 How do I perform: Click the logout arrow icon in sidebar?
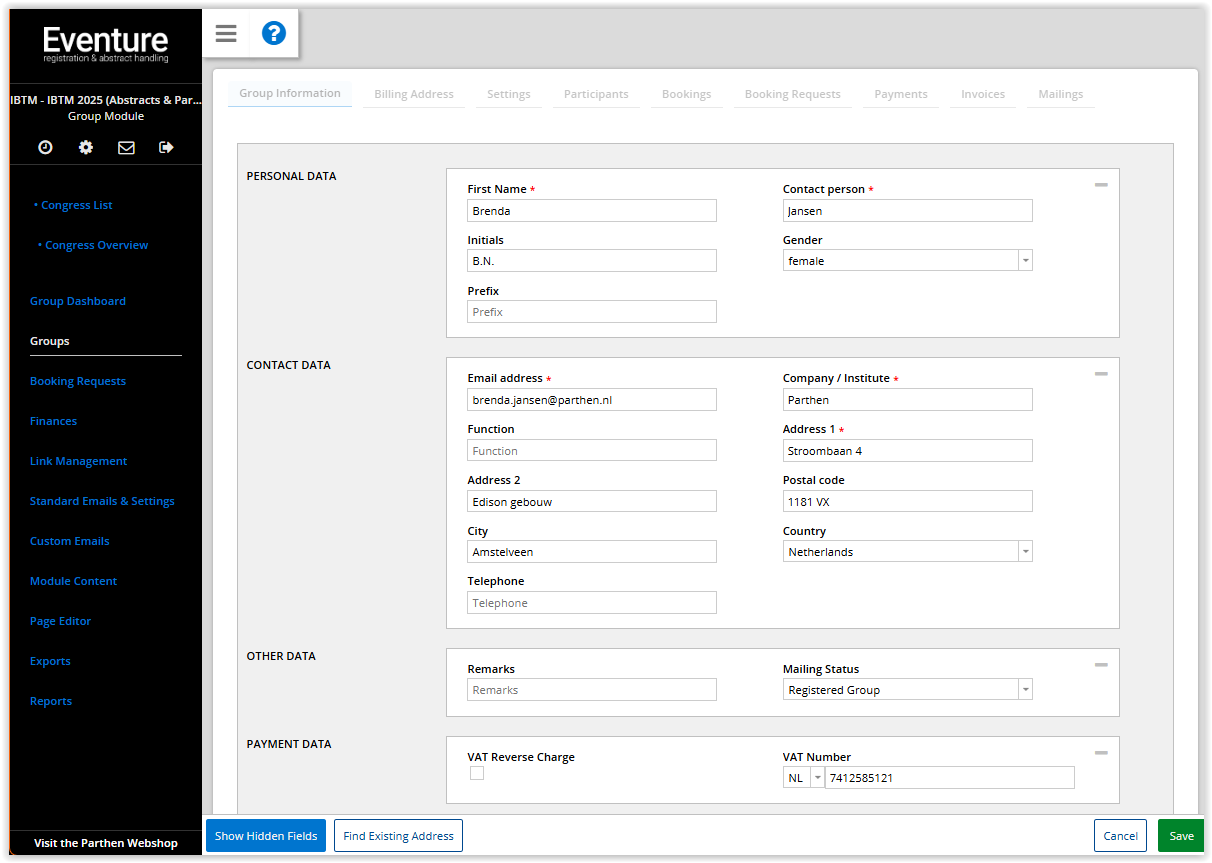[166, 147]
